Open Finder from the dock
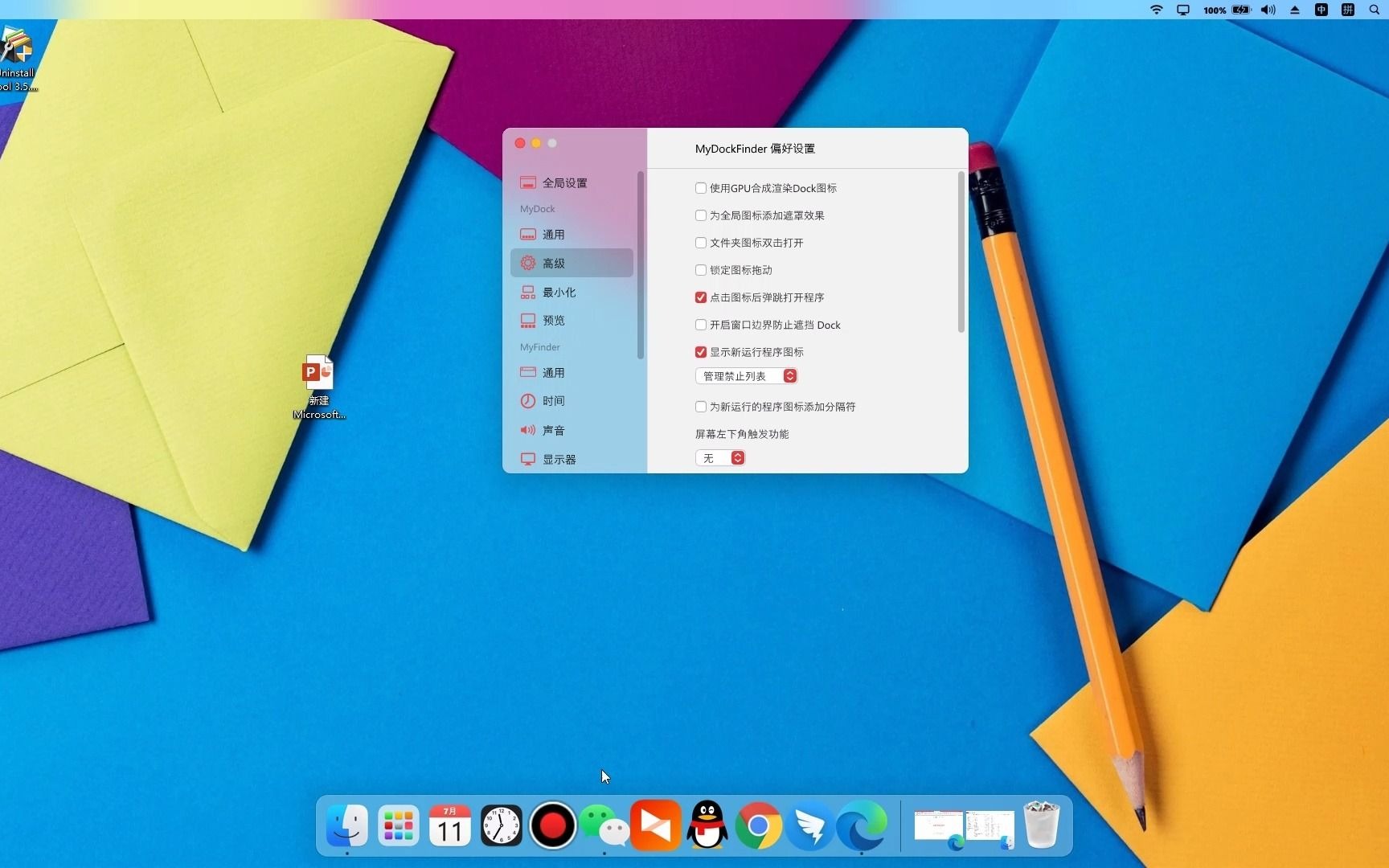 [x=346, y=826]
